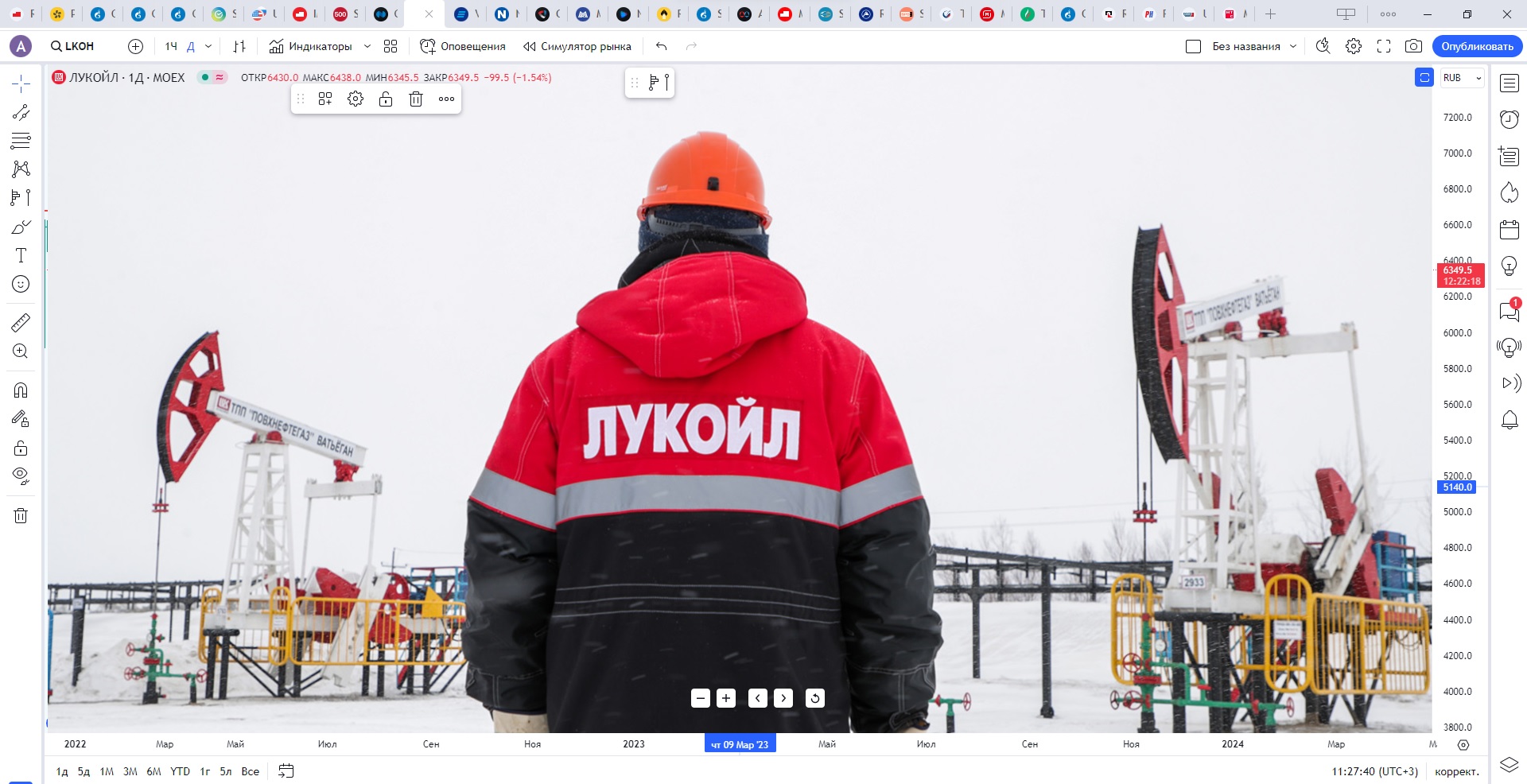Open the indicator templates grid

pos(390,46)
